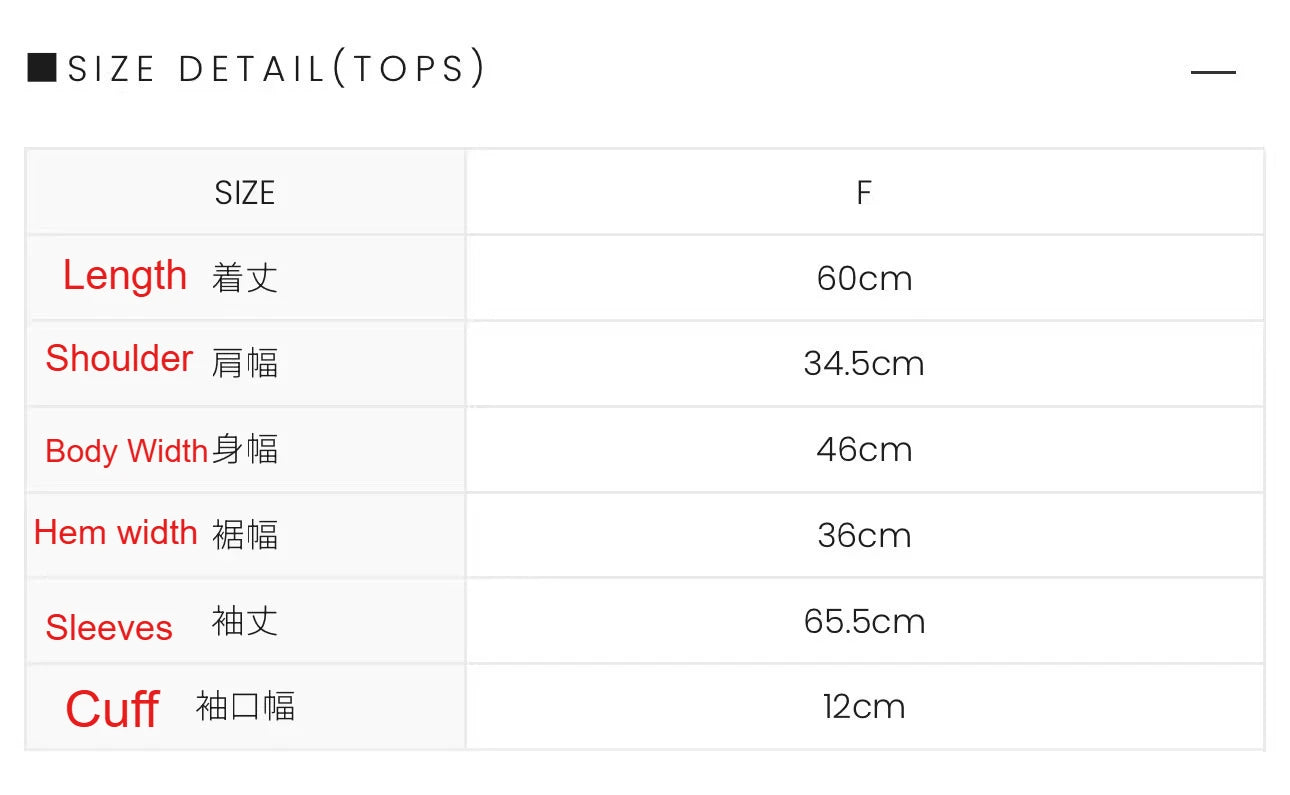Image resolution: width=1290 pixels, height=795 pixels.
Task: Click the 46cm body width value
Action: click(x=864, y=449)
